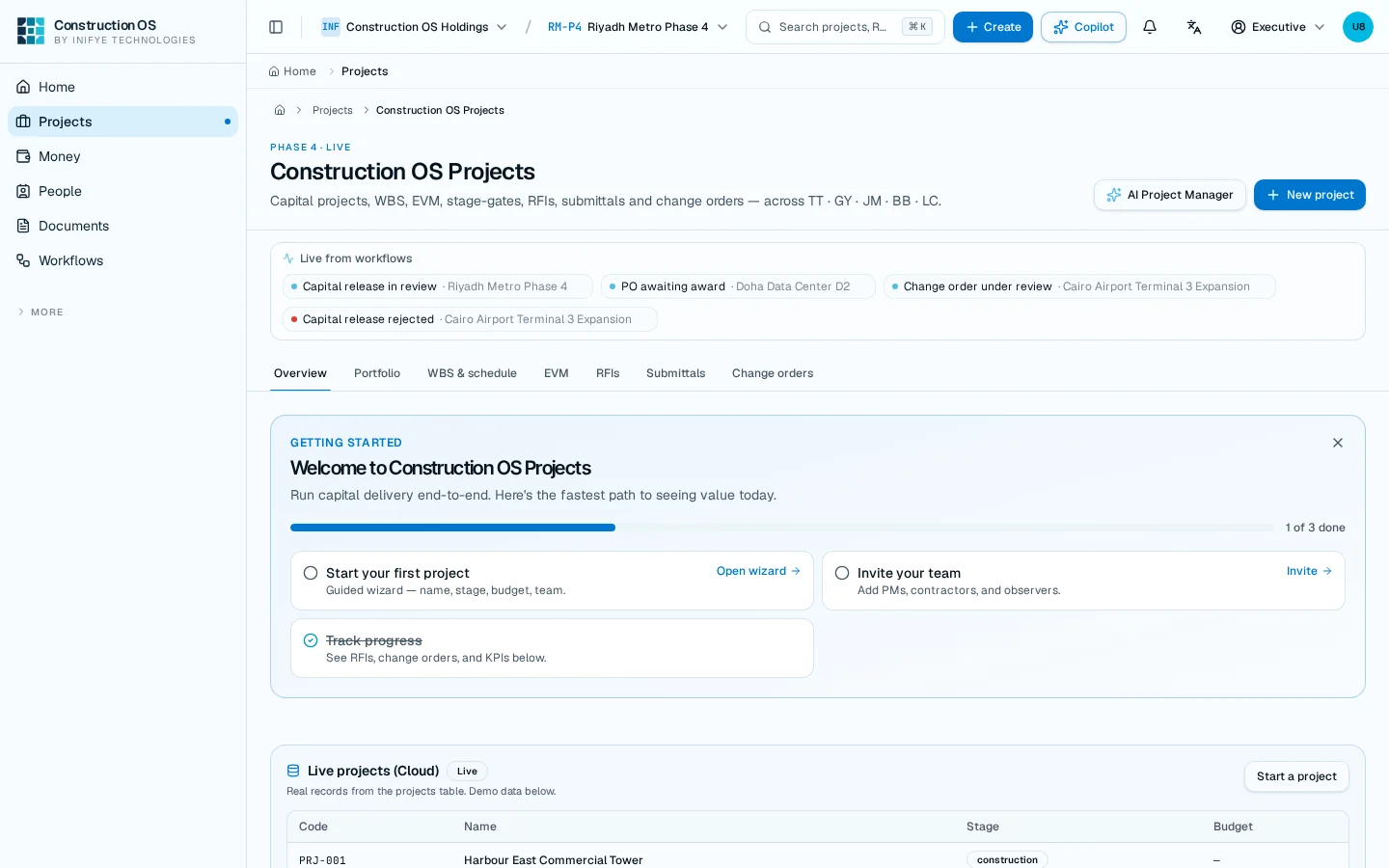The image size is (1389, 868).
Task: Expand the Riyadh Metro Phase 4 project dropdown
Action: click(638, 27)
